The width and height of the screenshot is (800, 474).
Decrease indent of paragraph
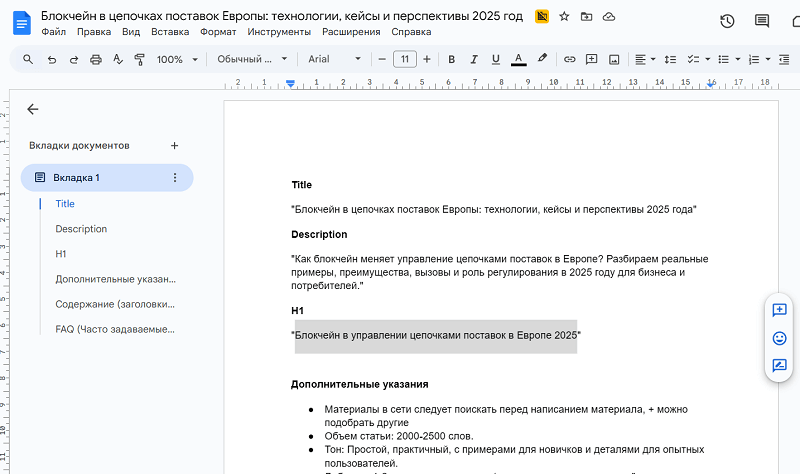[784, 59]
